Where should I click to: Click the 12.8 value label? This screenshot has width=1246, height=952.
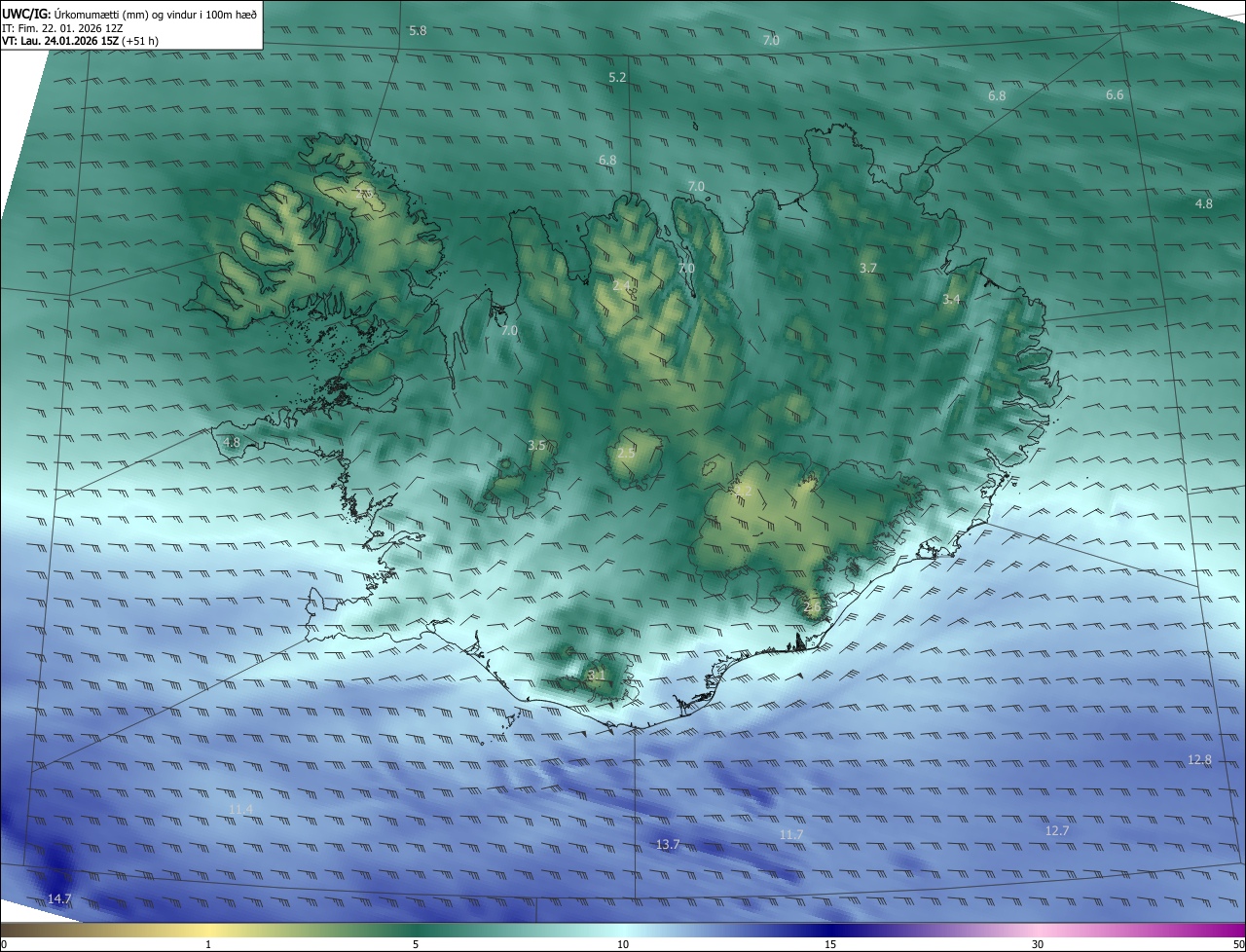tap(1199, 760)
